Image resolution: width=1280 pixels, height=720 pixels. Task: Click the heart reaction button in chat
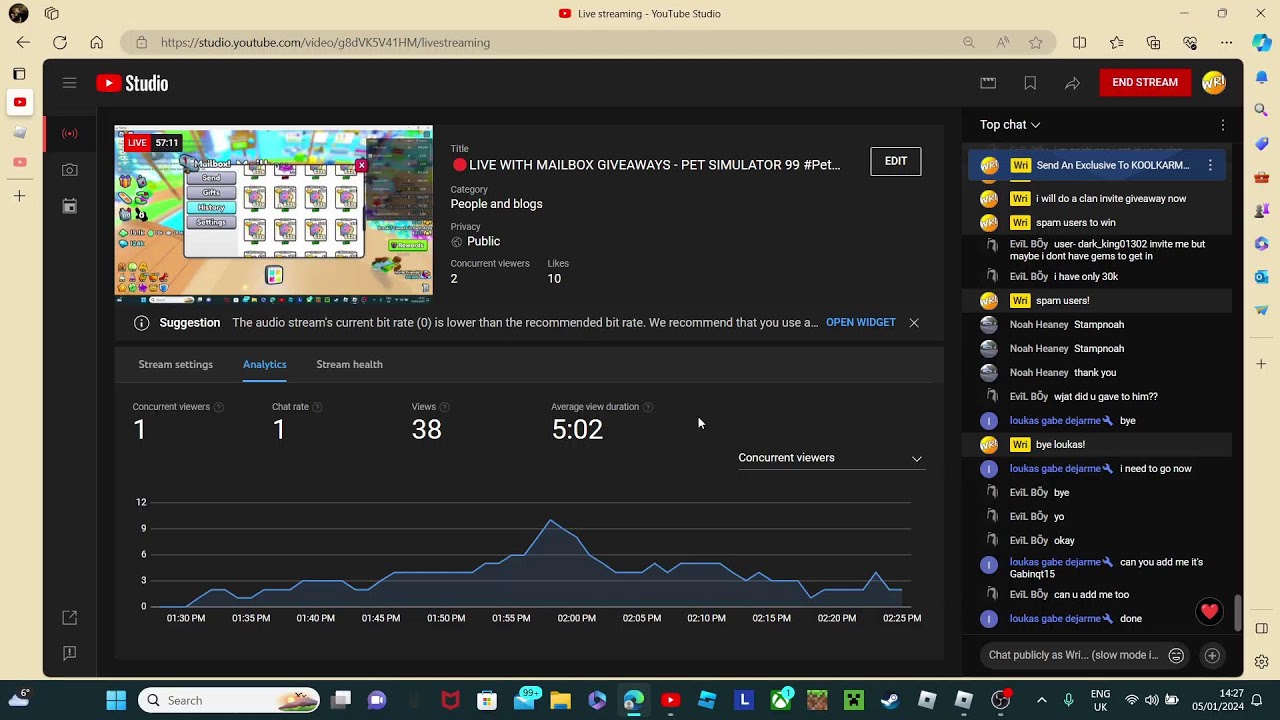tap(1210, 611)
